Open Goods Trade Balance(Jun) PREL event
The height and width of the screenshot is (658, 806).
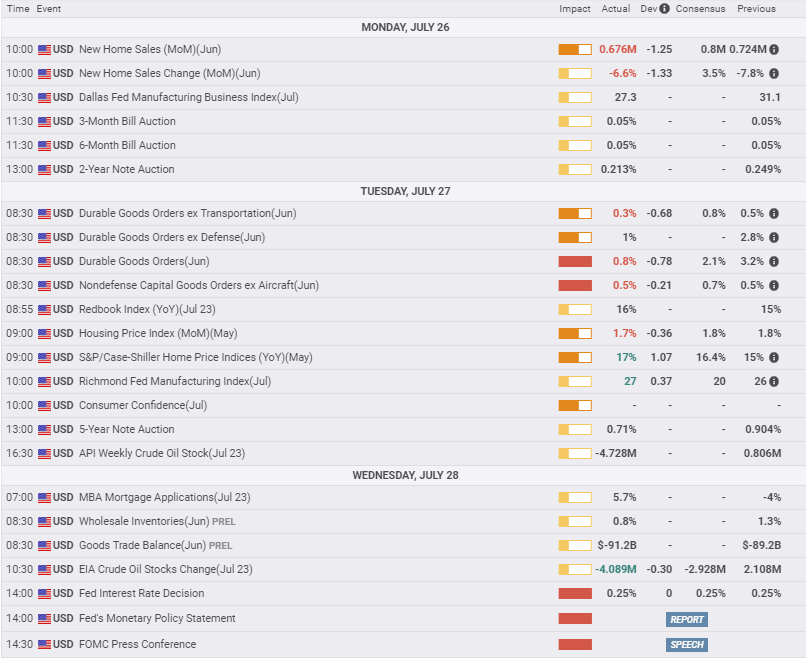click(155, 545)
